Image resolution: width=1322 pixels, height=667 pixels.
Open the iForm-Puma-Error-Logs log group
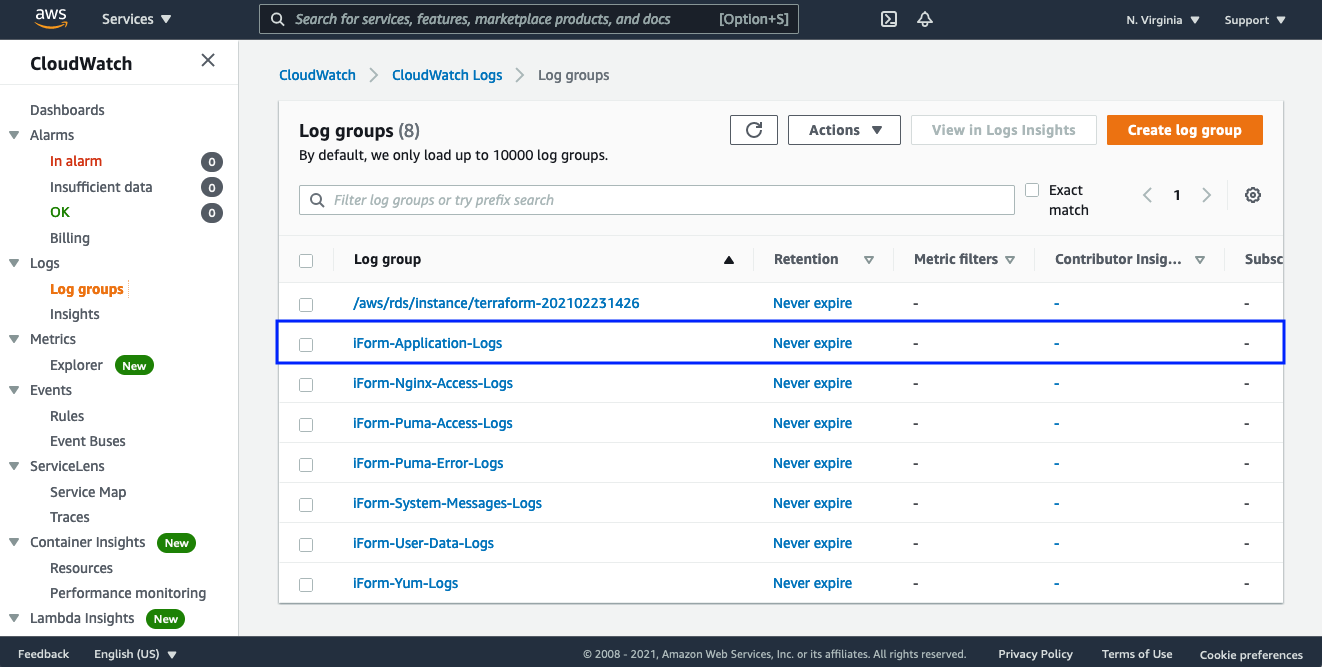428,463
